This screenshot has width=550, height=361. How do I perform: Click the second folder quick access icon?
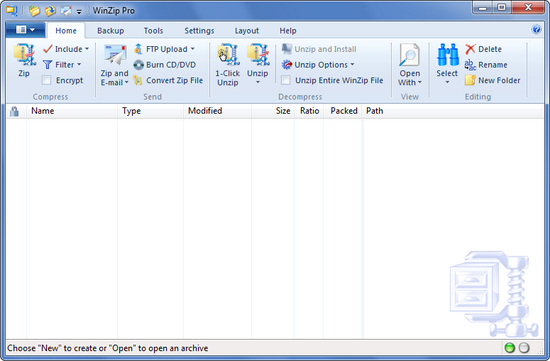[50, 11]
